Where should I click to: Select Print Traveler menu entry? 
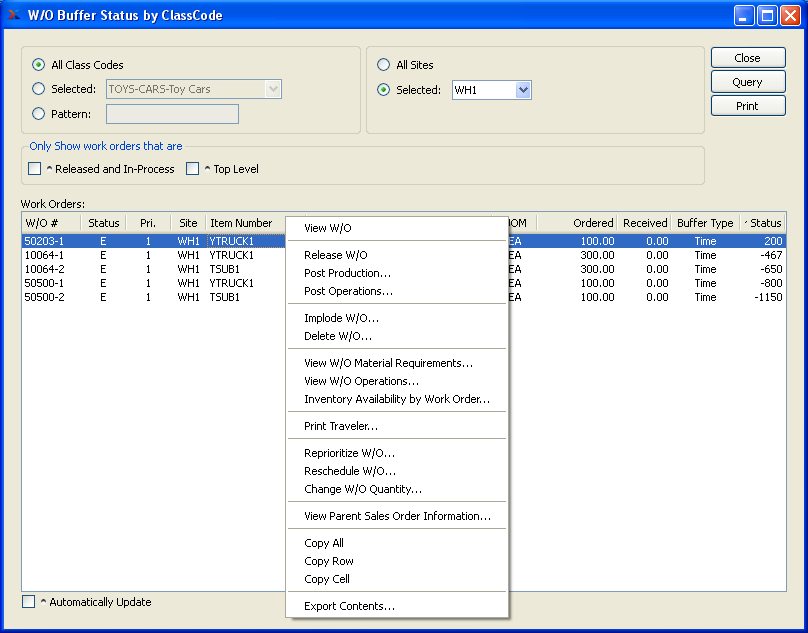point(340,426)
